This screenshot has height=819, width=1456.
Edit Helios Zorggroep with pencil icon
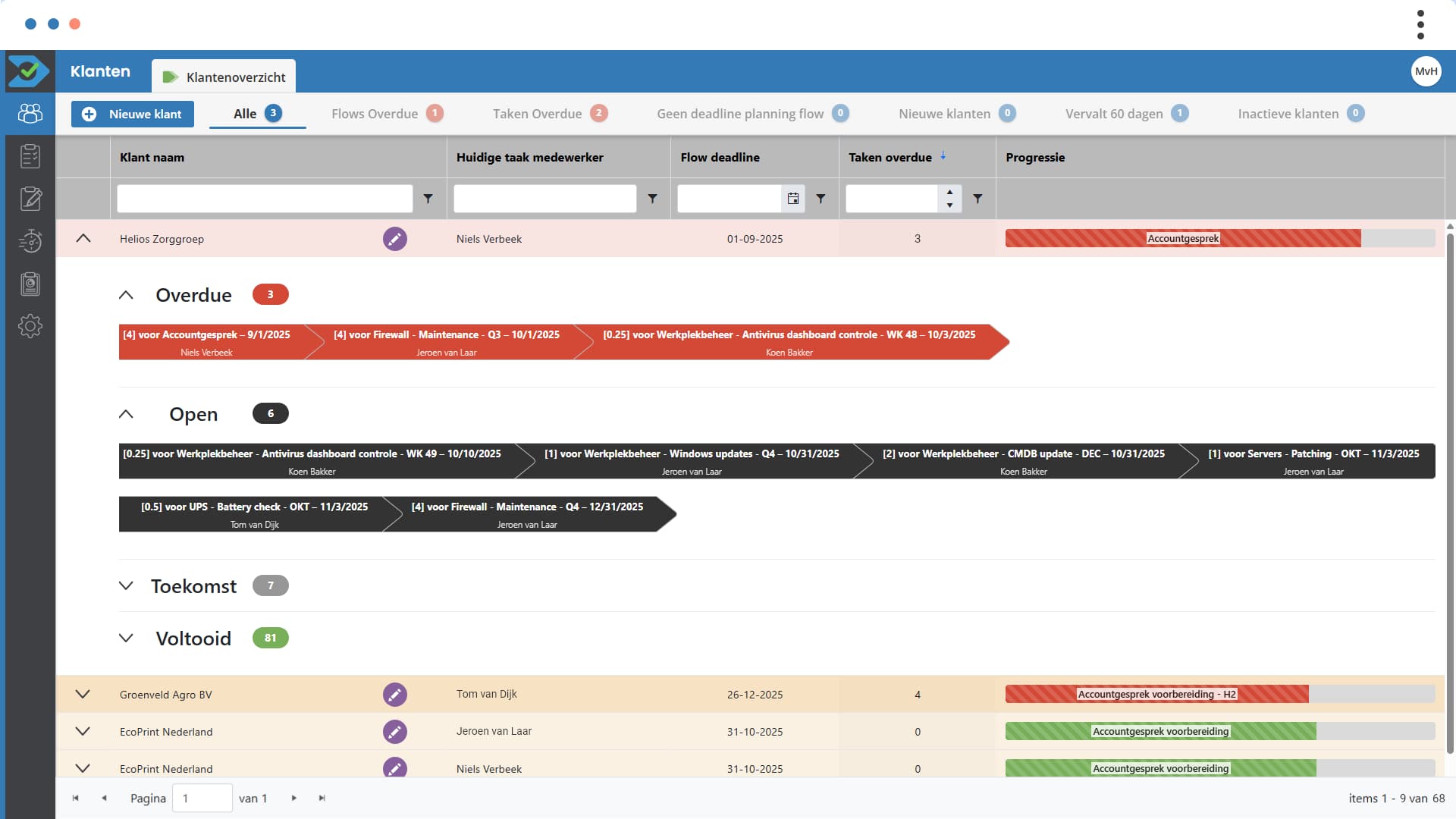coord(394,239)
